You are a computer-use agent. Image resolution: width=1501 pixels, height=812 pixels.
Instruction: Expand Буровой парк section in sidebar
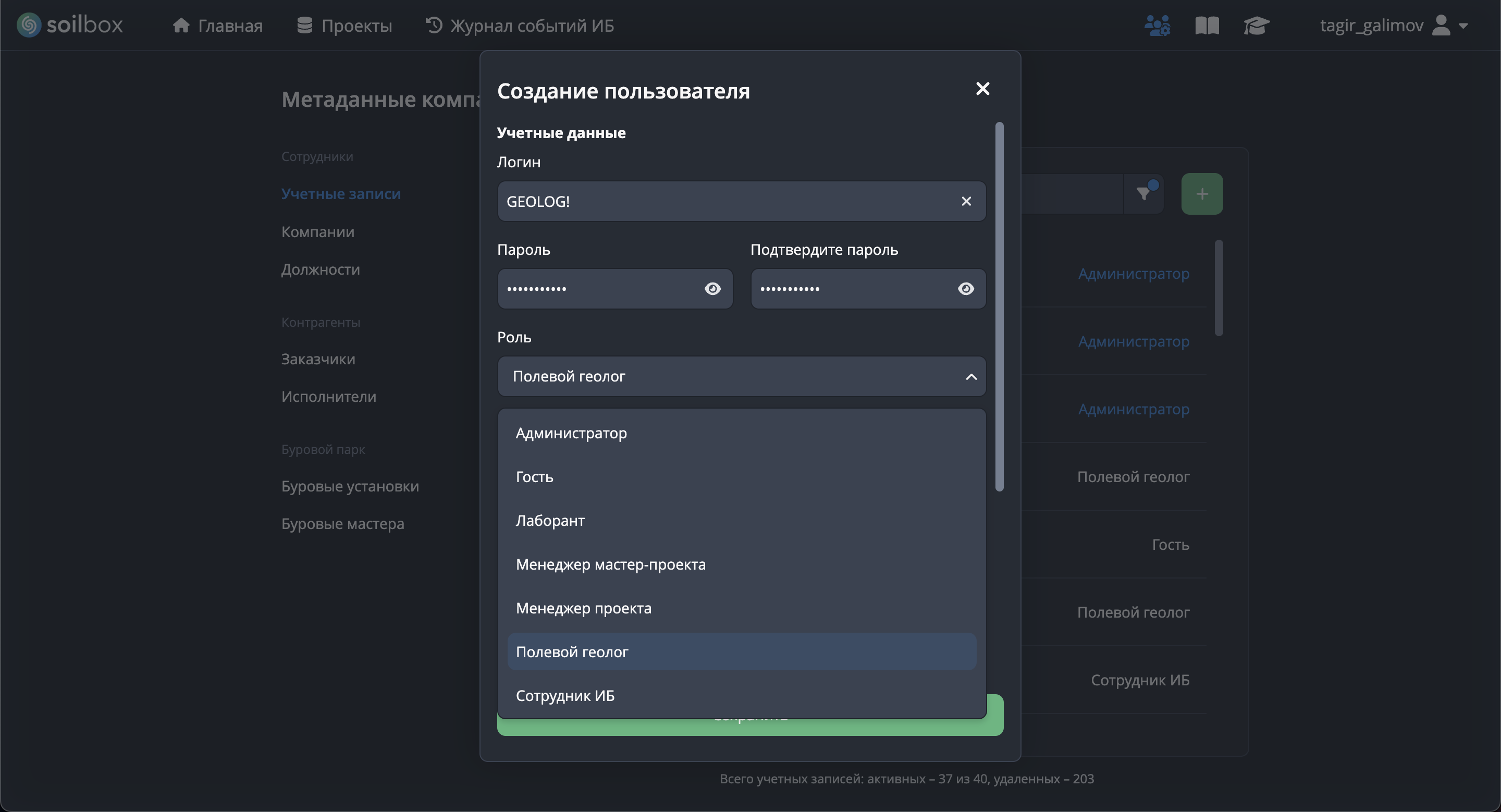click(x=323, y=449)
